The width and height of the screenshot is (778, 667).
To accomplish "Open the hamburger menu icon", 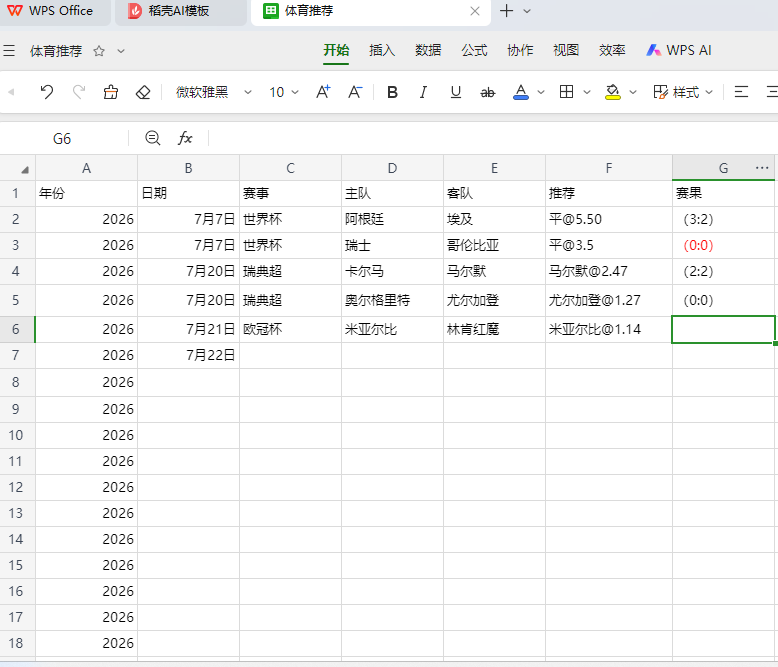I will (9, 51).
